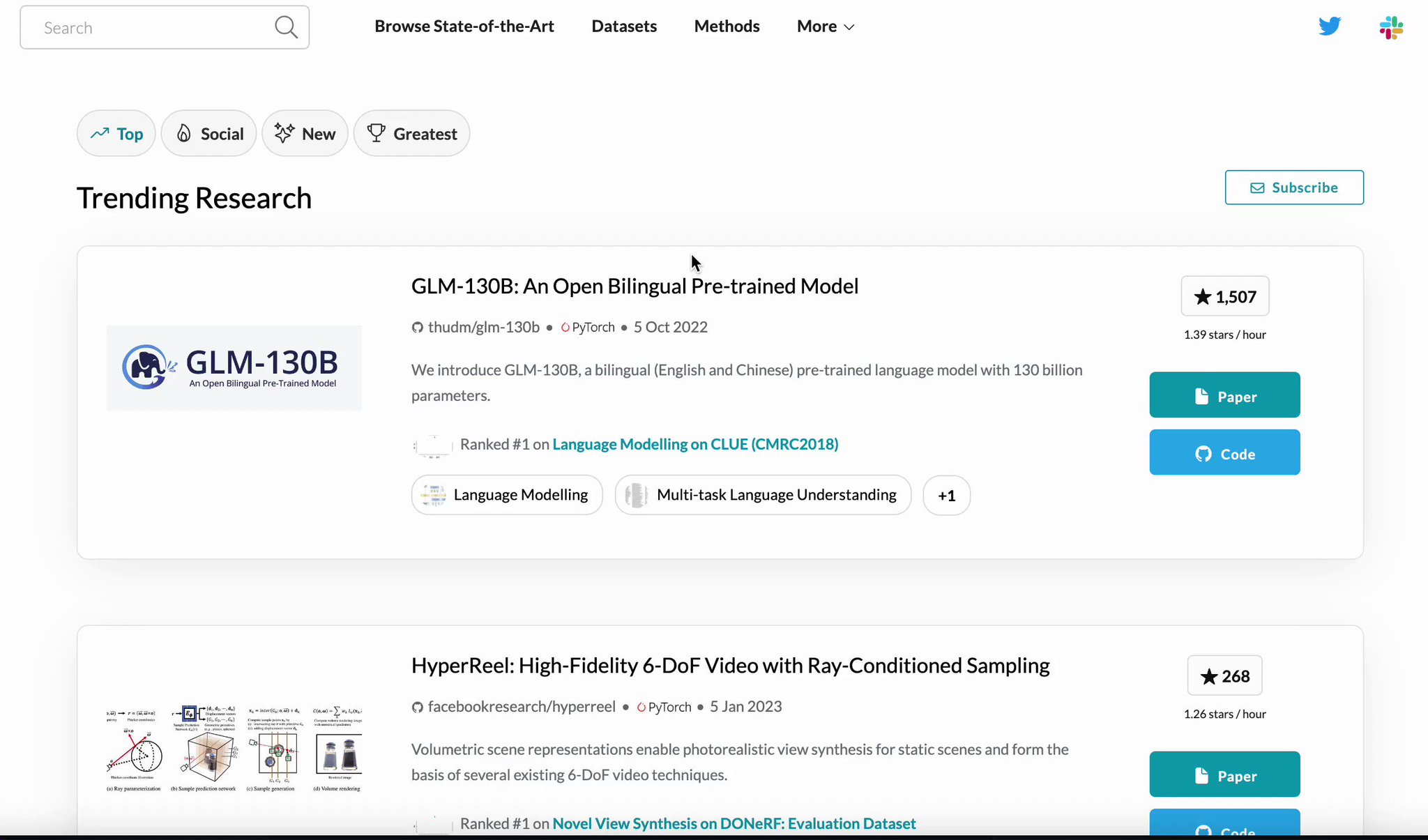Click the Twitter icon in the header
1428x840 pixels.
1329,26
